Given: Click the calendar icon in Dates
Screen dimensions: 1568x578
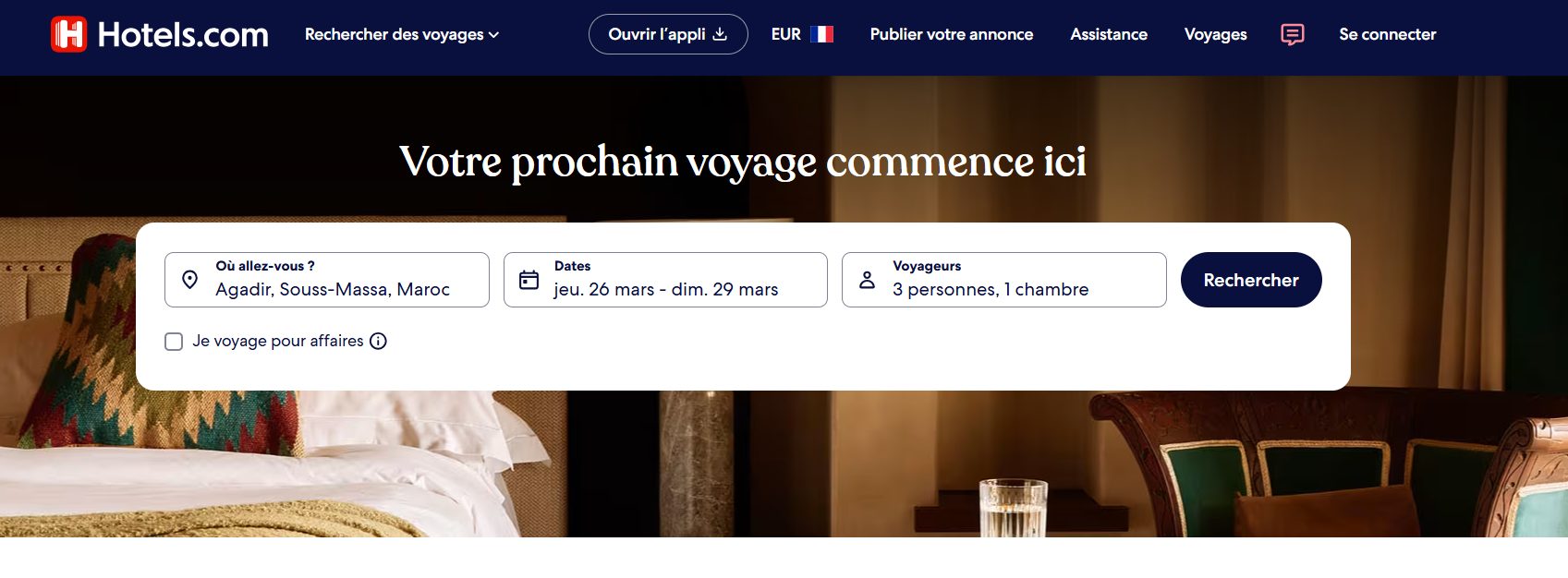Looking at the screenshot, I should click(x=529, y=280).
